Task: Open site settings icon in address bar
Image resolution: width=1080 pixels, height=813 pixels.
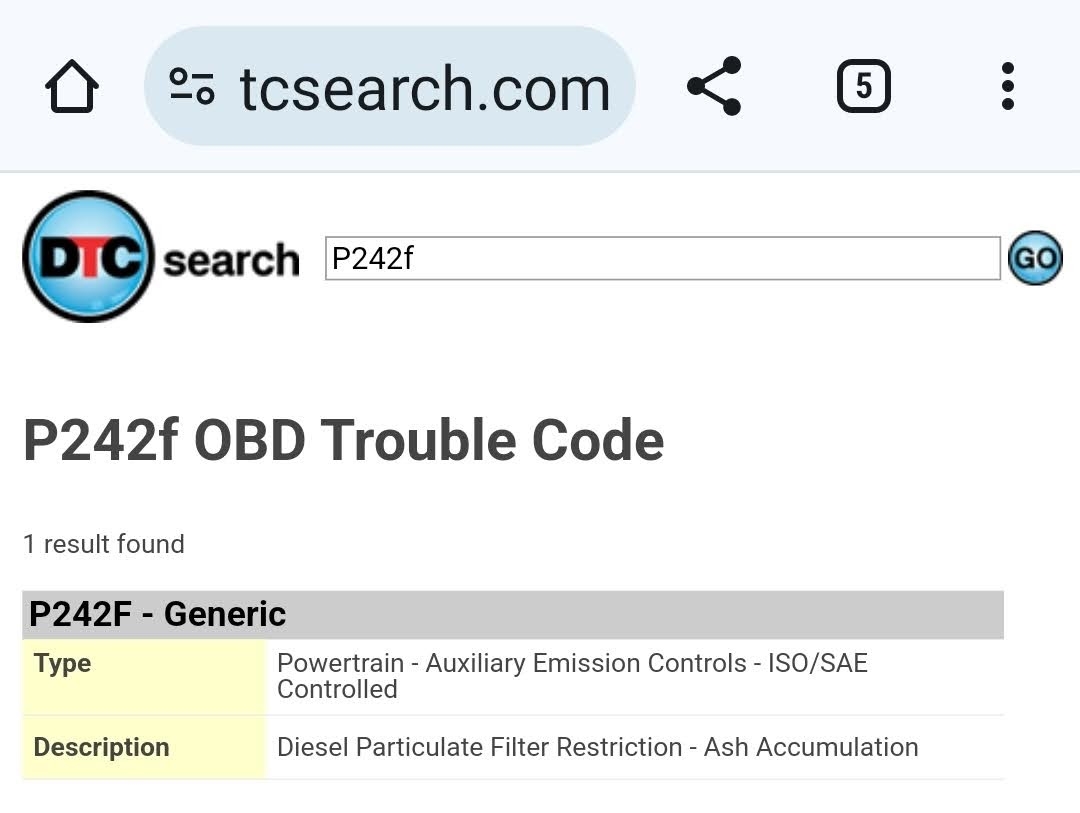Action: tap(191, 87)
